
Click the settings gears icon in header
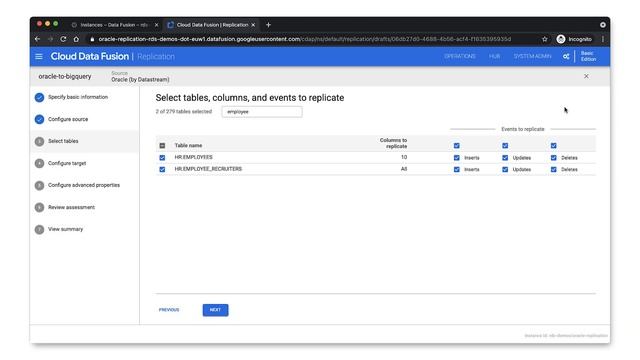(566, 56)
